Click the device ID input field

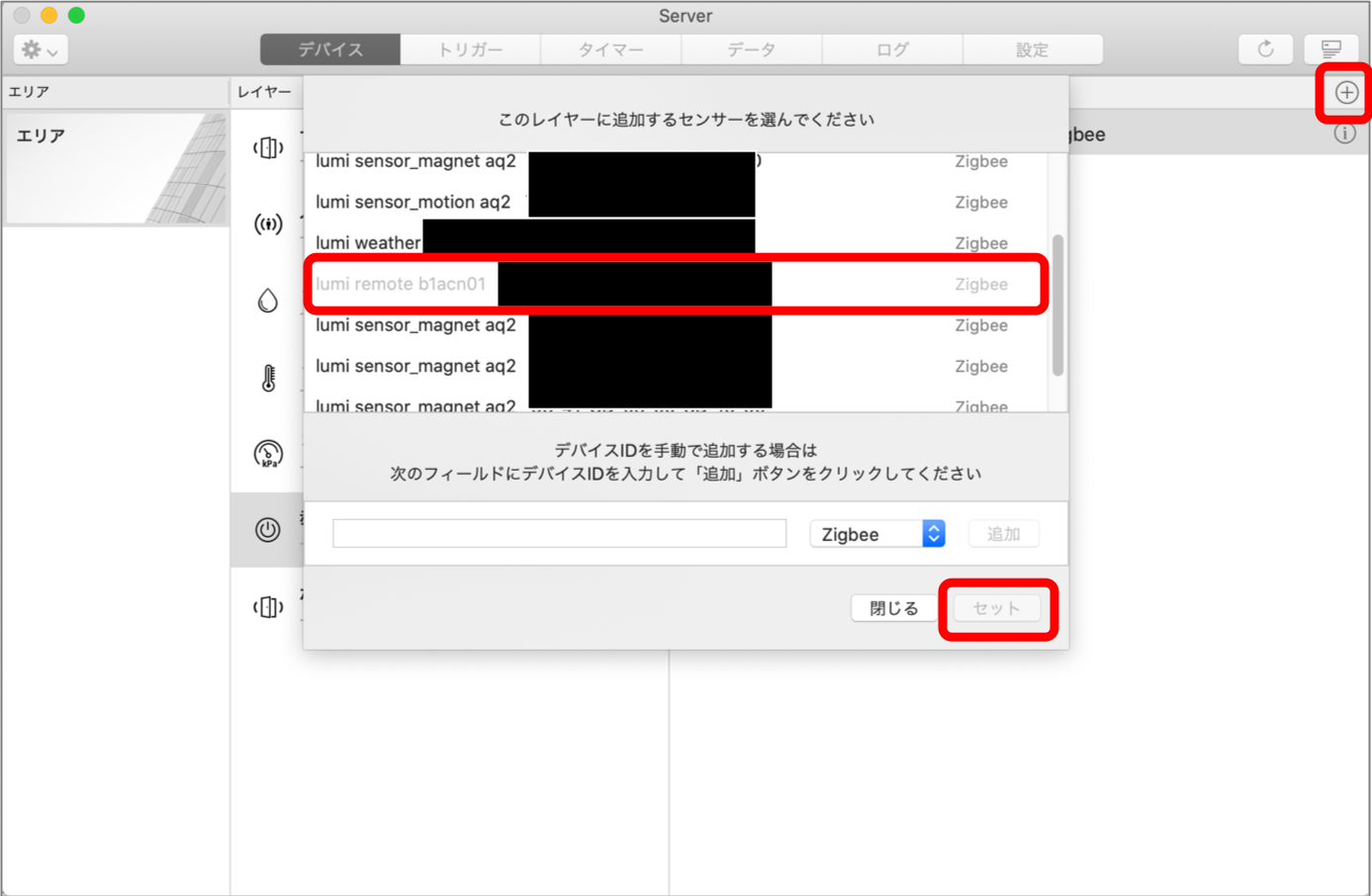click(560, 534)
